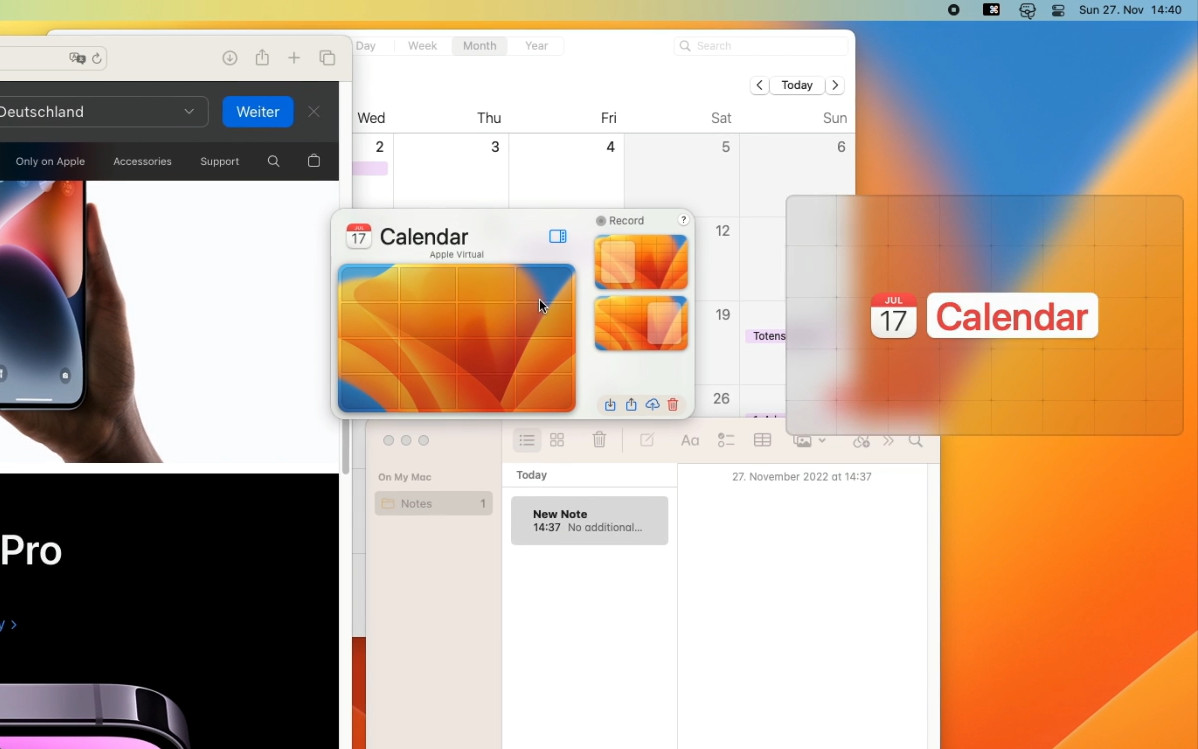The height and width of the screenshot is (749, 1198).
Task: Select the left-half window layout thumbnail
Action: [641, 262]
